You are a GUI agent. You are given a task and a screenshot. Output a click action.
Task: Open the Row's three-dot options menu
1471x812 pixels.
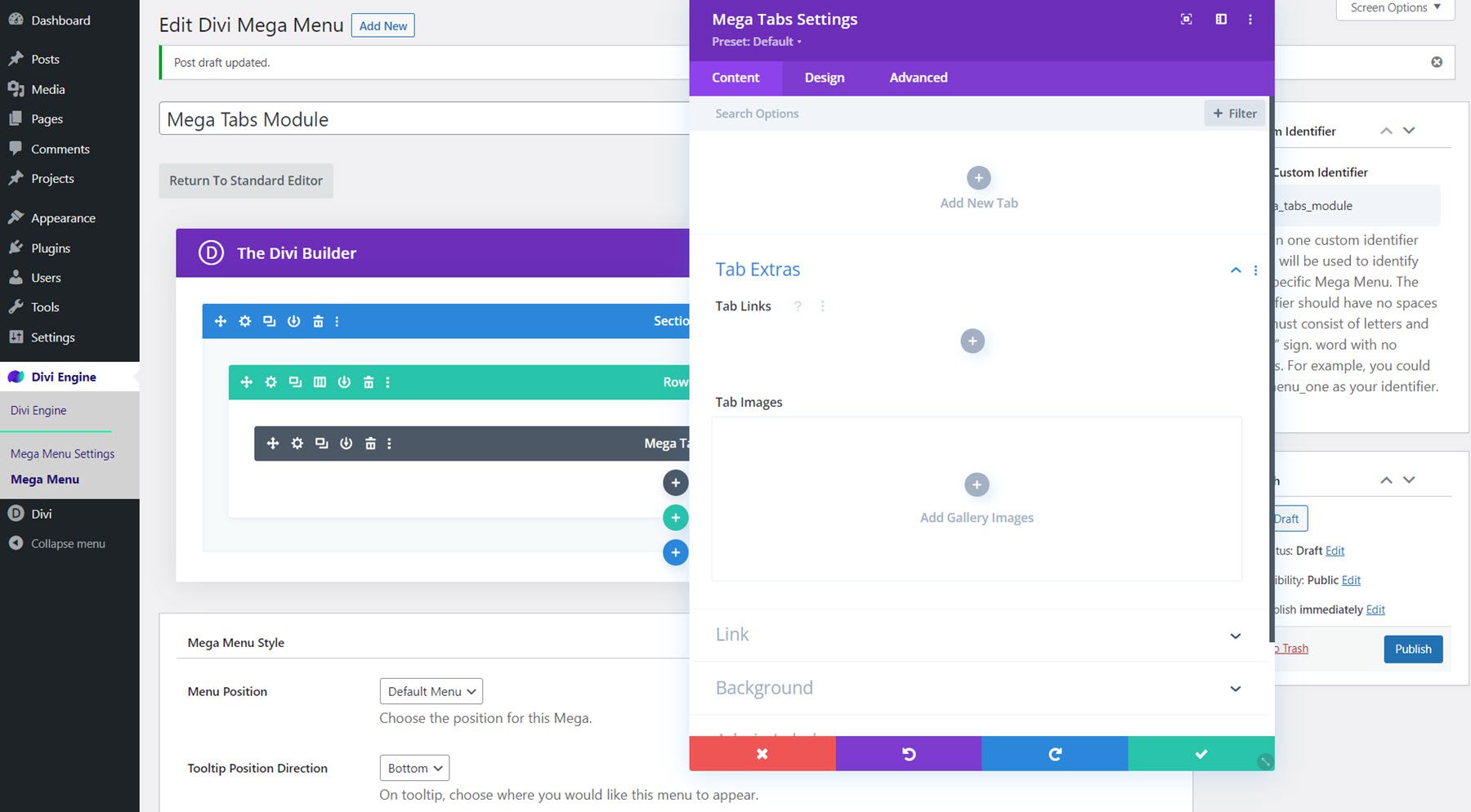pyautogui.click(x=387, y=381)
